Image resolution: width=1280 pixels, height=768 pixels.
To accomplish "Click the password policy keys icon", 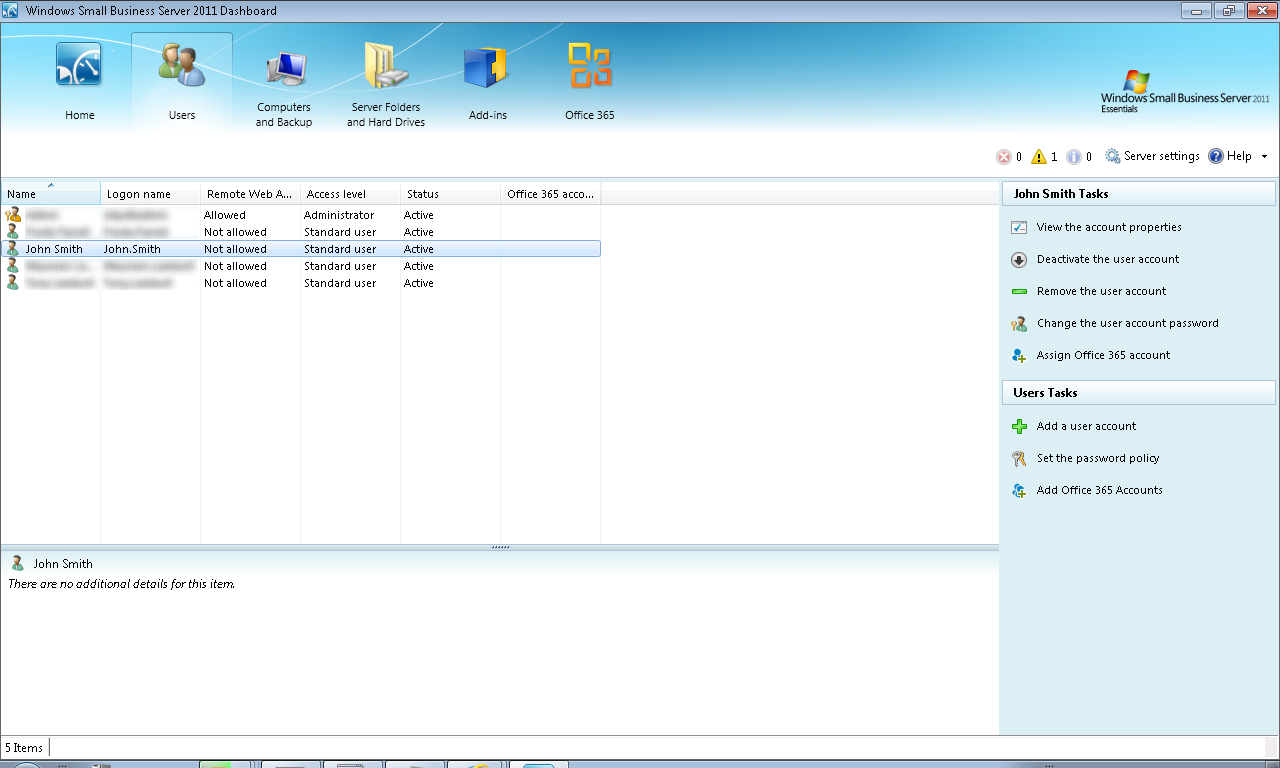I will click(x=1019, y=459).
